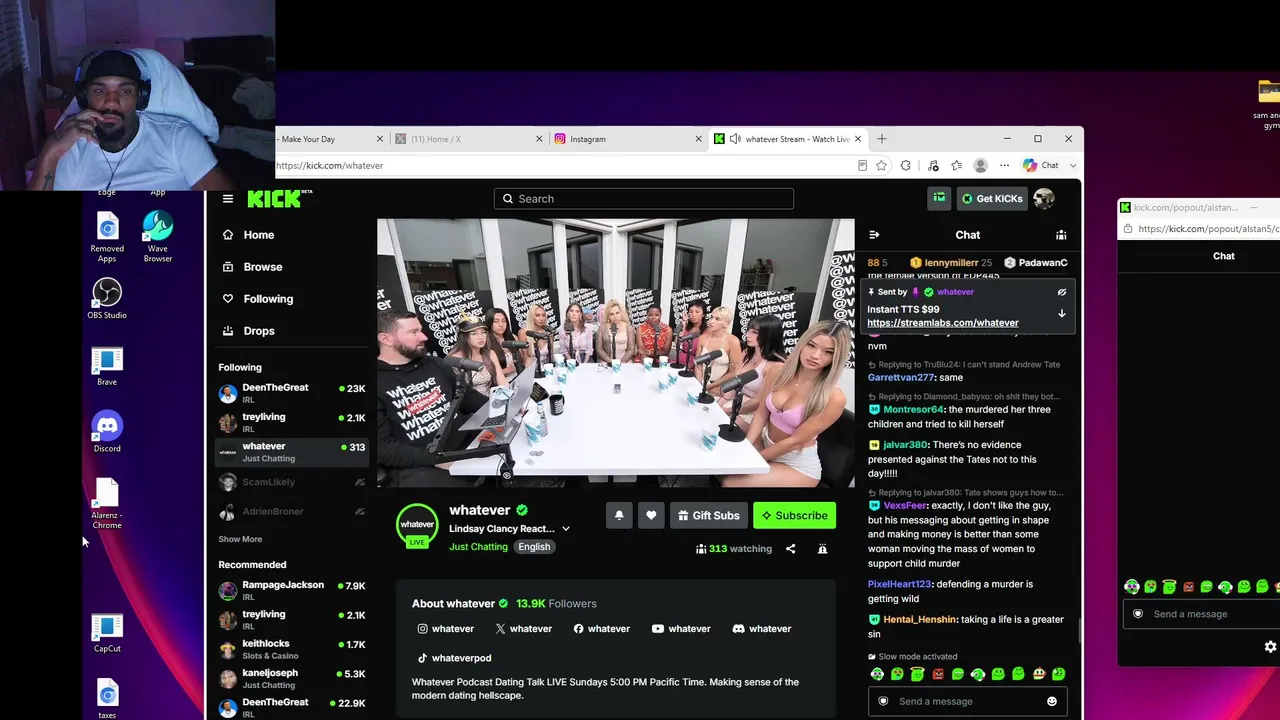Open the streamlabs.com/whatever link
Viewport: 1280px width, 720px height.
pyautogui.click(x=943, y=323)
